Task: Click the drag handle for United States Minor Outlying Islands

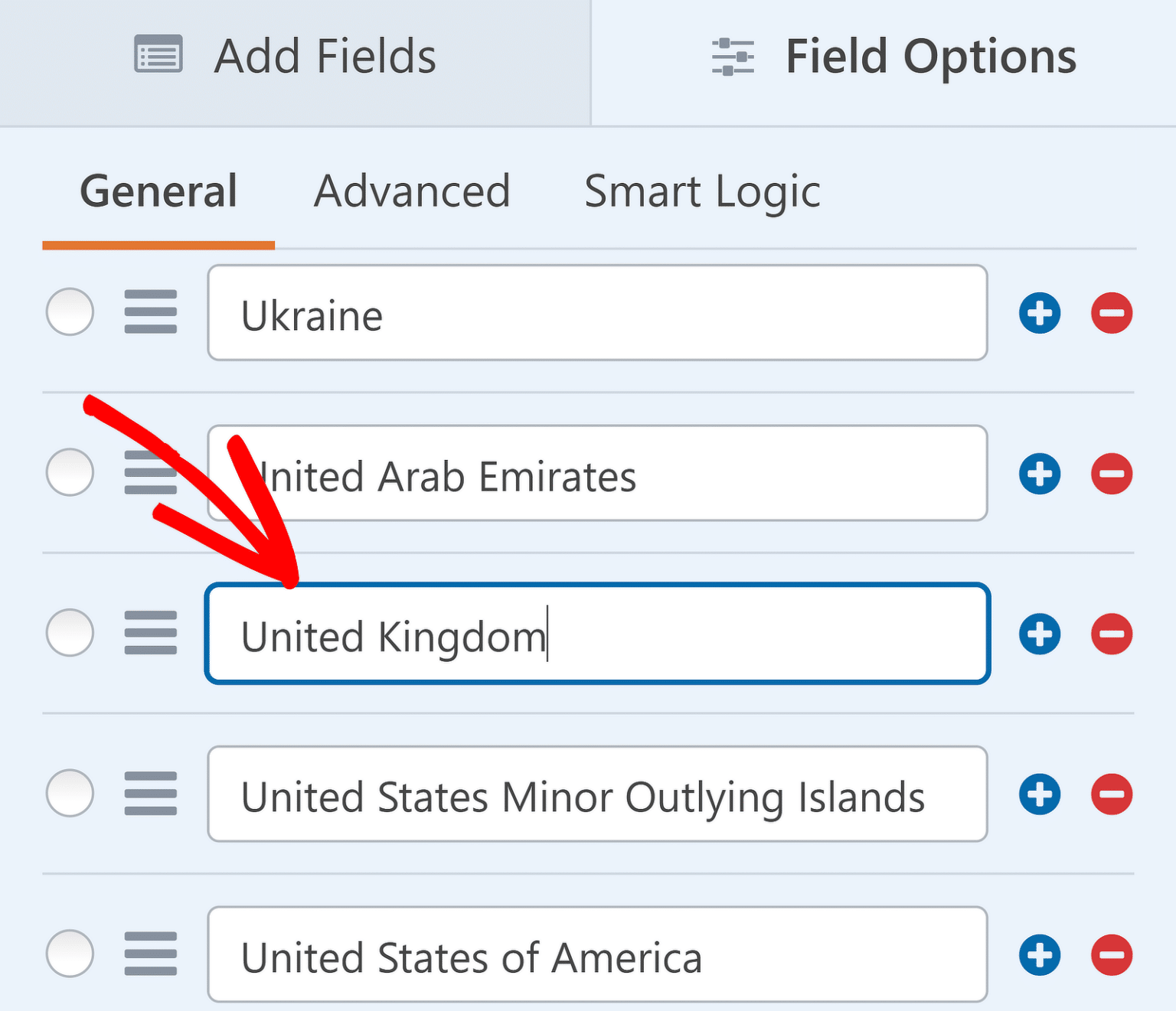Action: point(150,794)
